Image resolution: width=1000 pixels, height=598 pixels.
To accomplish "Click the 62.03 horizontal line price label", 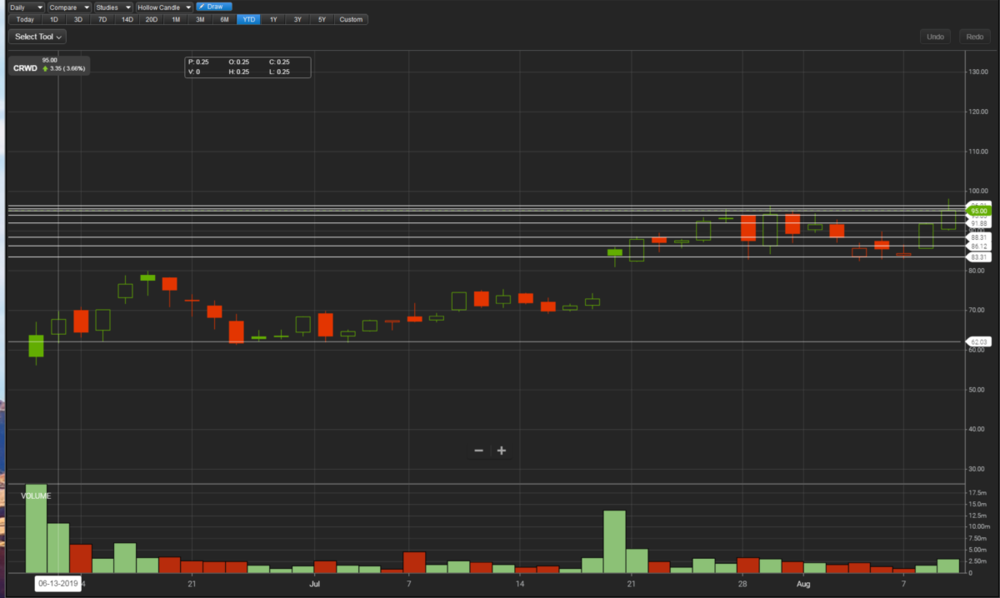I will (978, 342).
